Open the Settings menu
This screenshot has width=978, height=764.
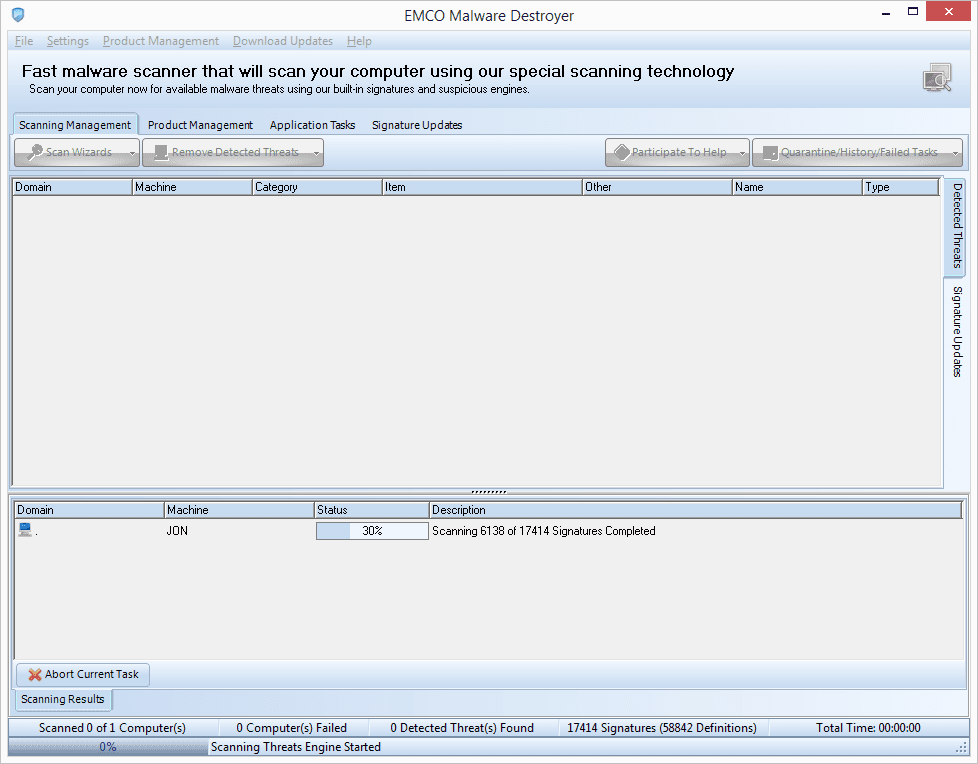point(68,41)
